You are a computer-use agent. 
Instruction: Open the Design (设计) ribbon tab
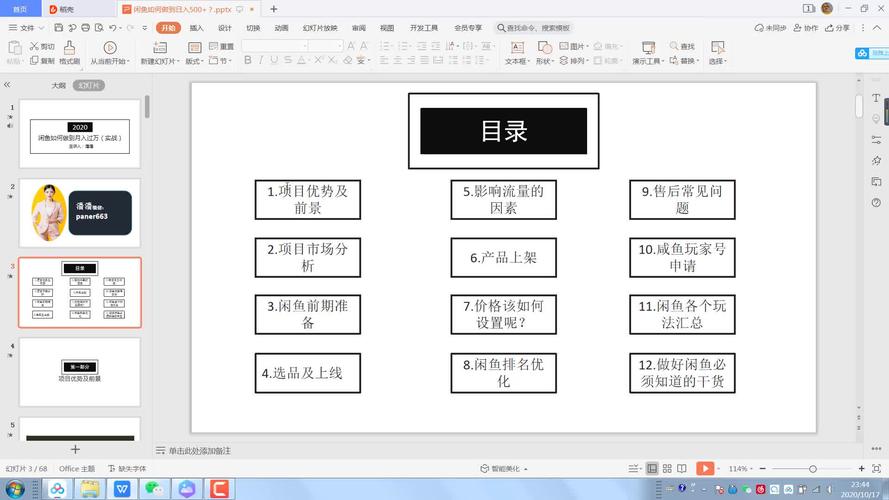tap(225, 28)
